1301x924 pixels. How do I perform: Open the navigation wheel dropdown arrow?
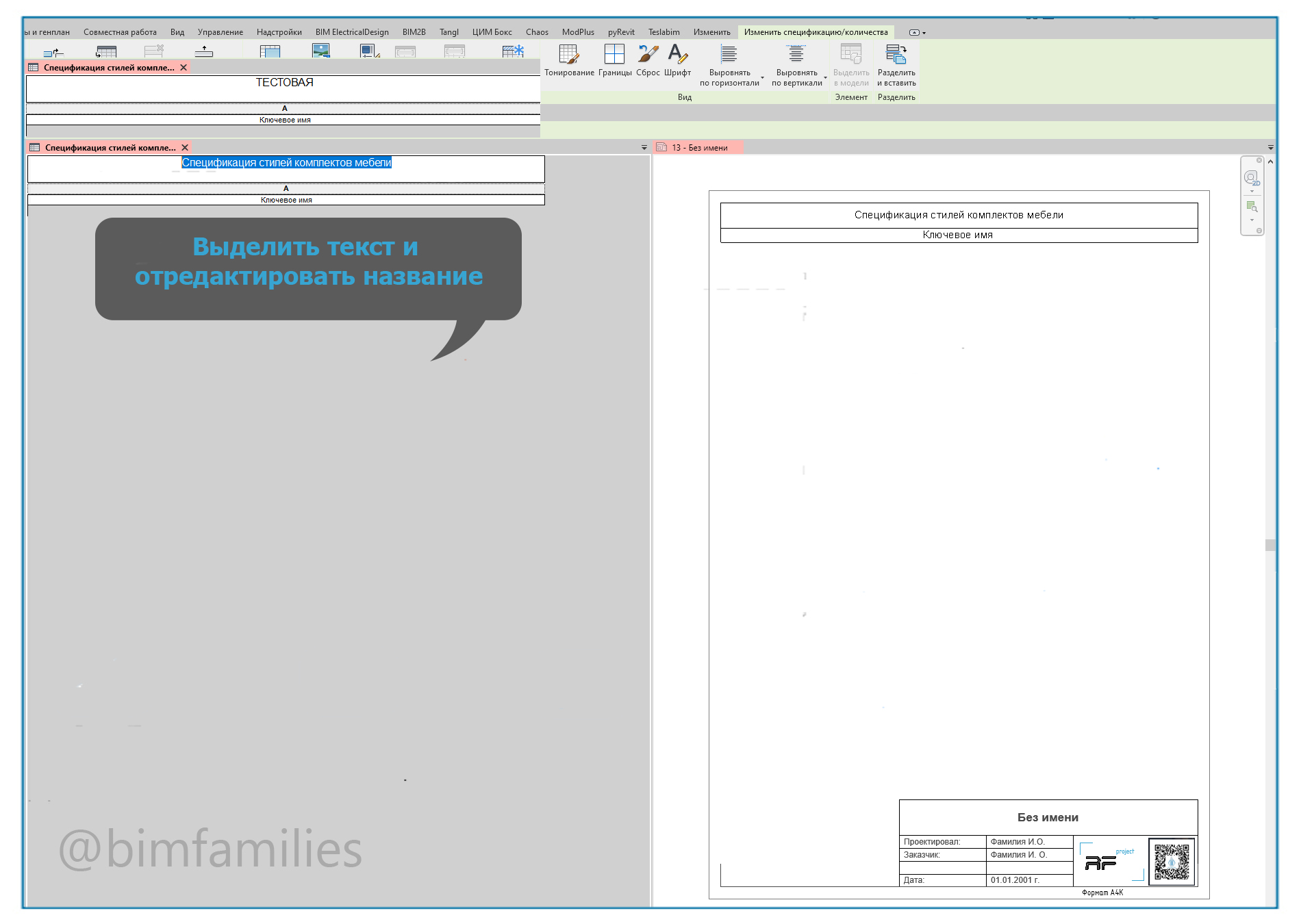1252,191
